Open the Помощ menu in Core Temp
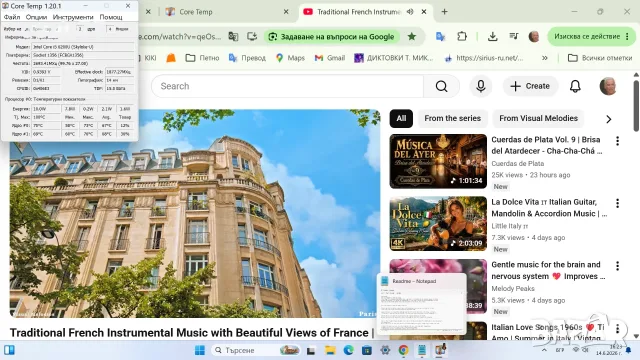Screen dimensions: 640x360 tap(111, 17)
